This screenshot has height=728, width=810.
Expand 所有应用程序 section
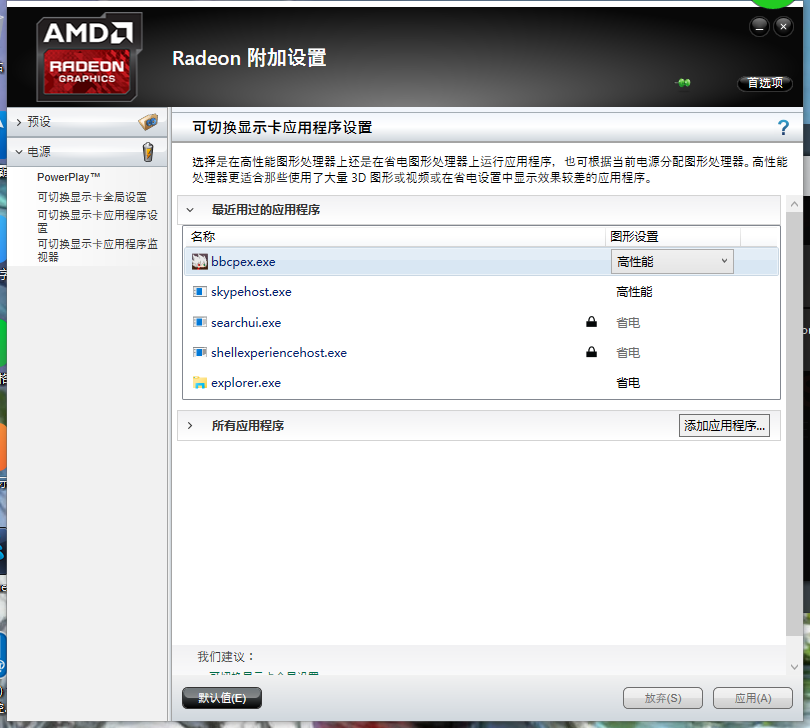click(190, 426)
